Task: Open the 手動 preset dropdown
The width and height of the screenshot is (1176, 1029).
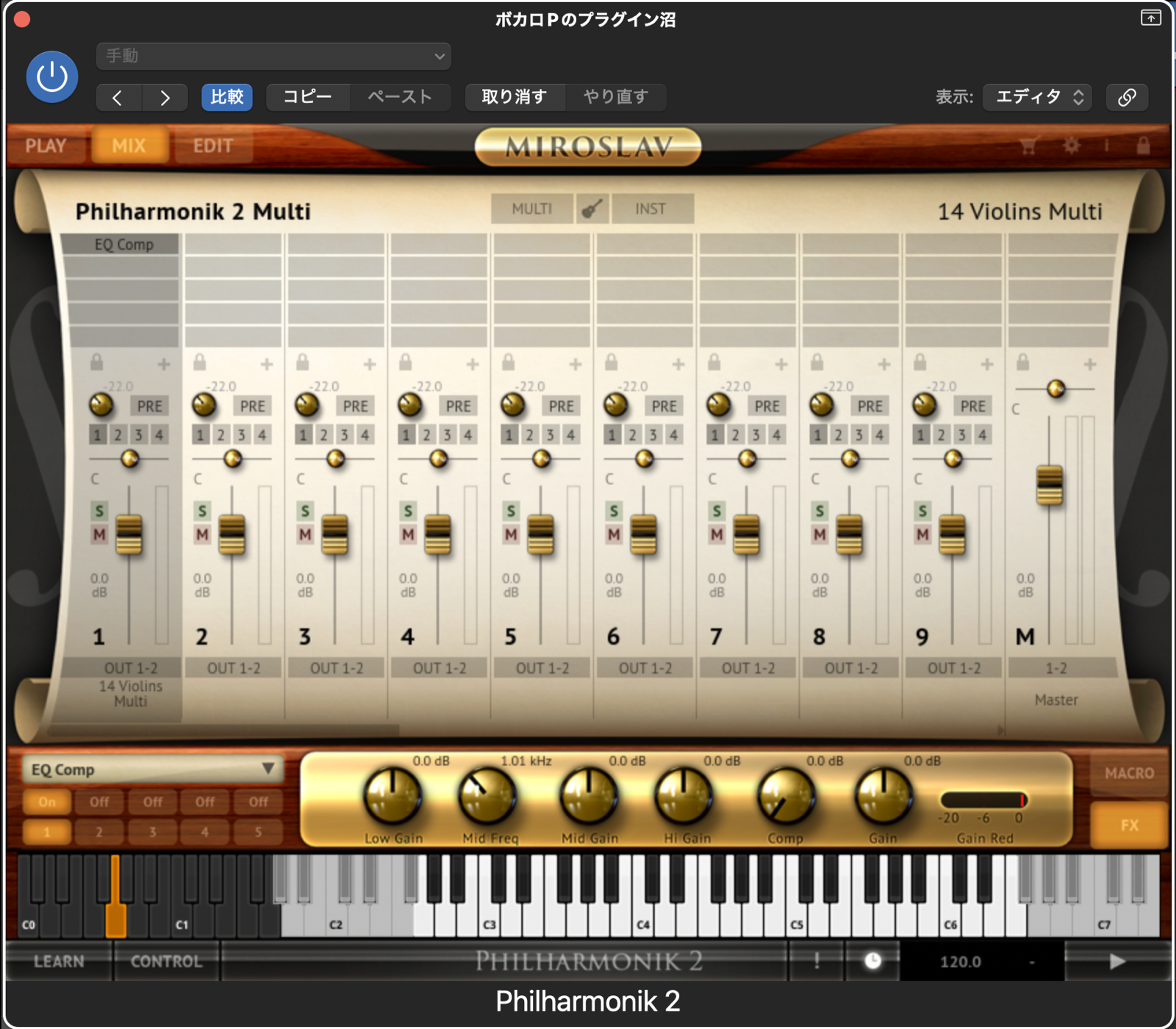Action: click(273, 56)
